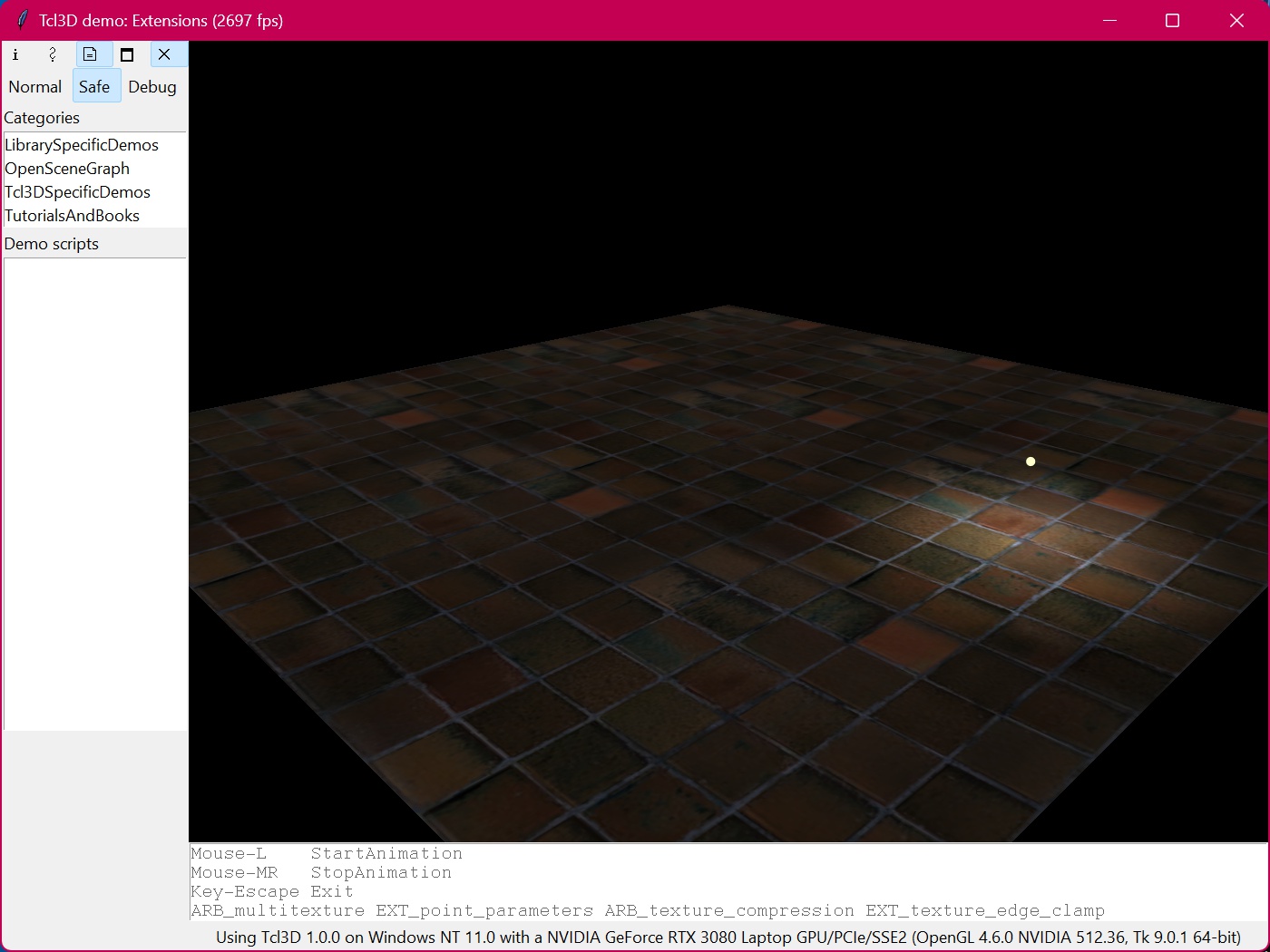
Task: Select the Debug mode option
Action: (152, 87)
